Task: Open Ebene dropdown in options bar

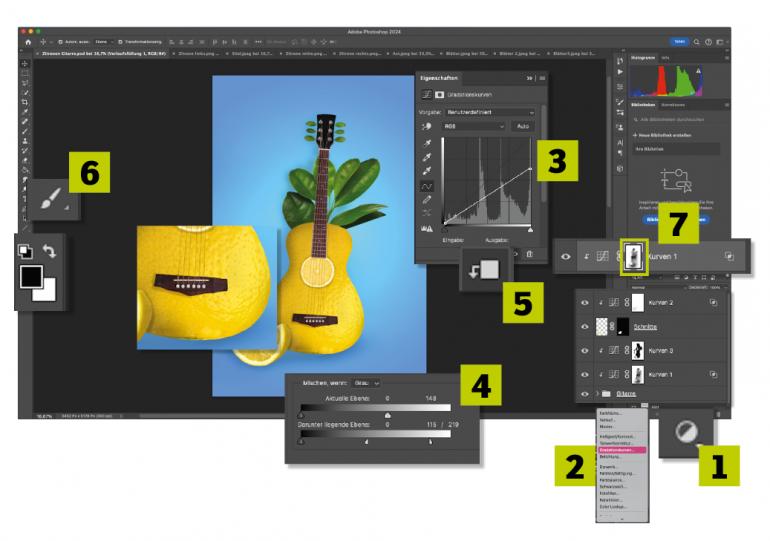Action: [104, 42]
